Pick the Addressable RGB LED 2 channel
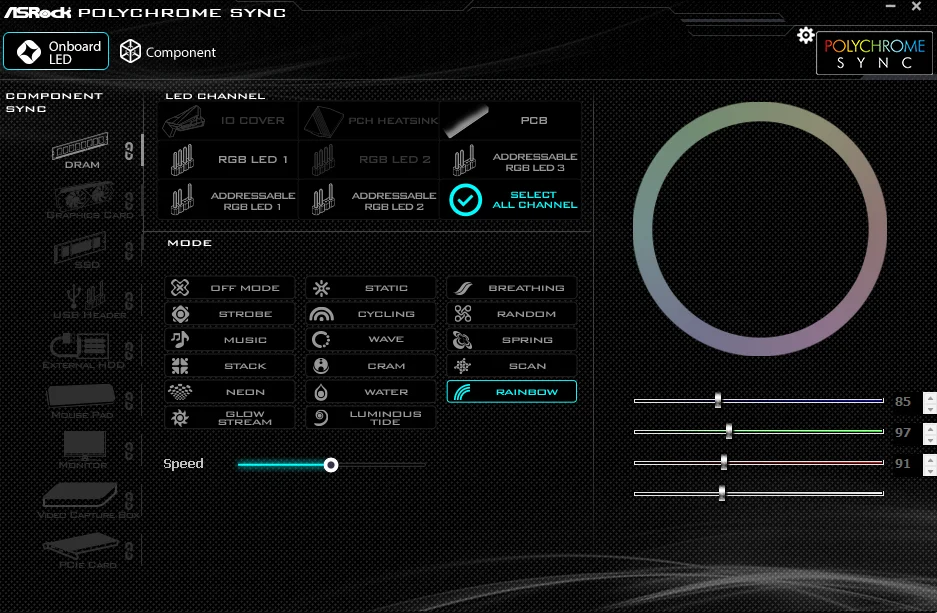The image size is (937, 613). [369, 199]
